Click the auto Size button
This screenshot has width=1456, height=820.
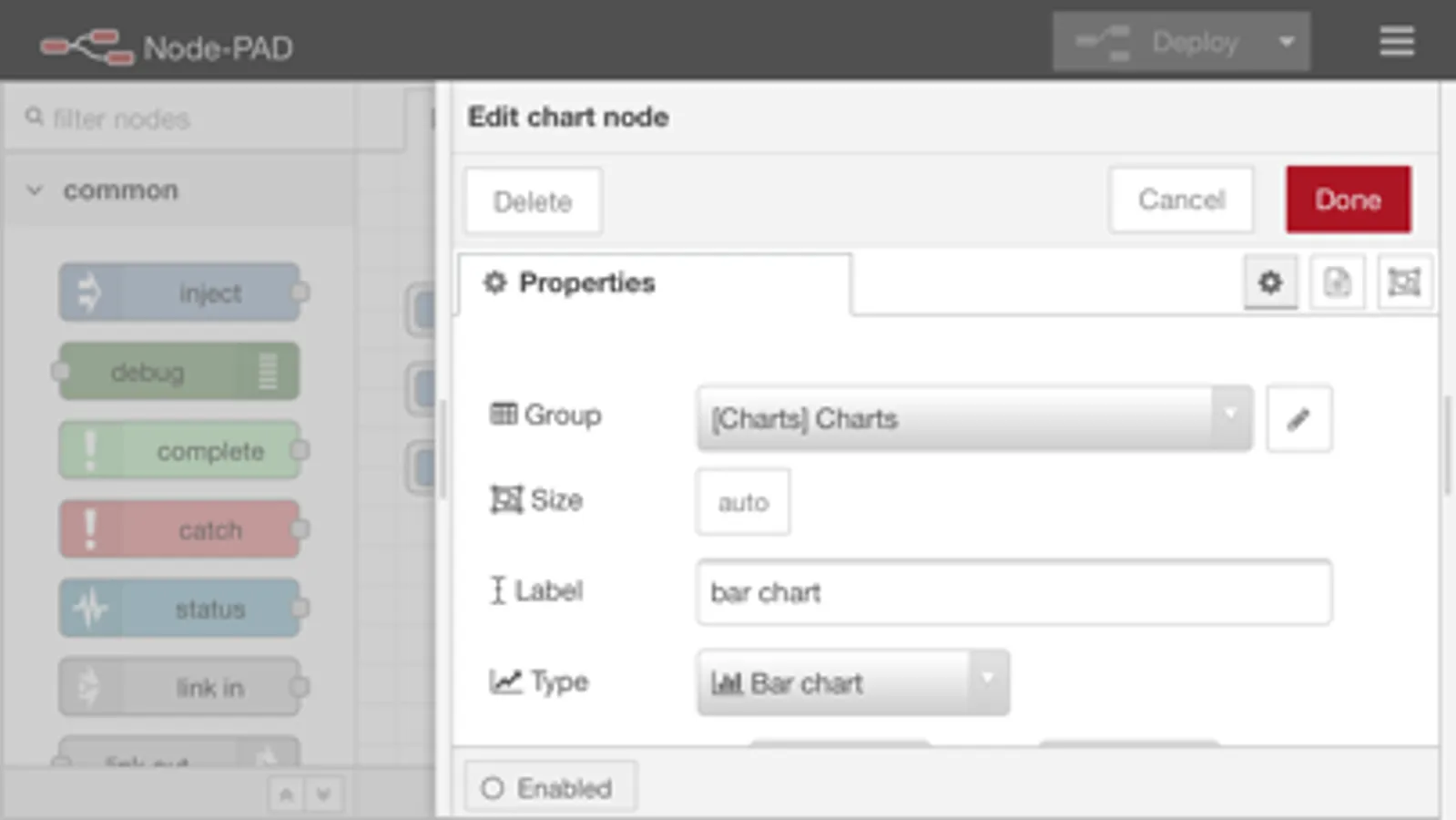point(743,502)
